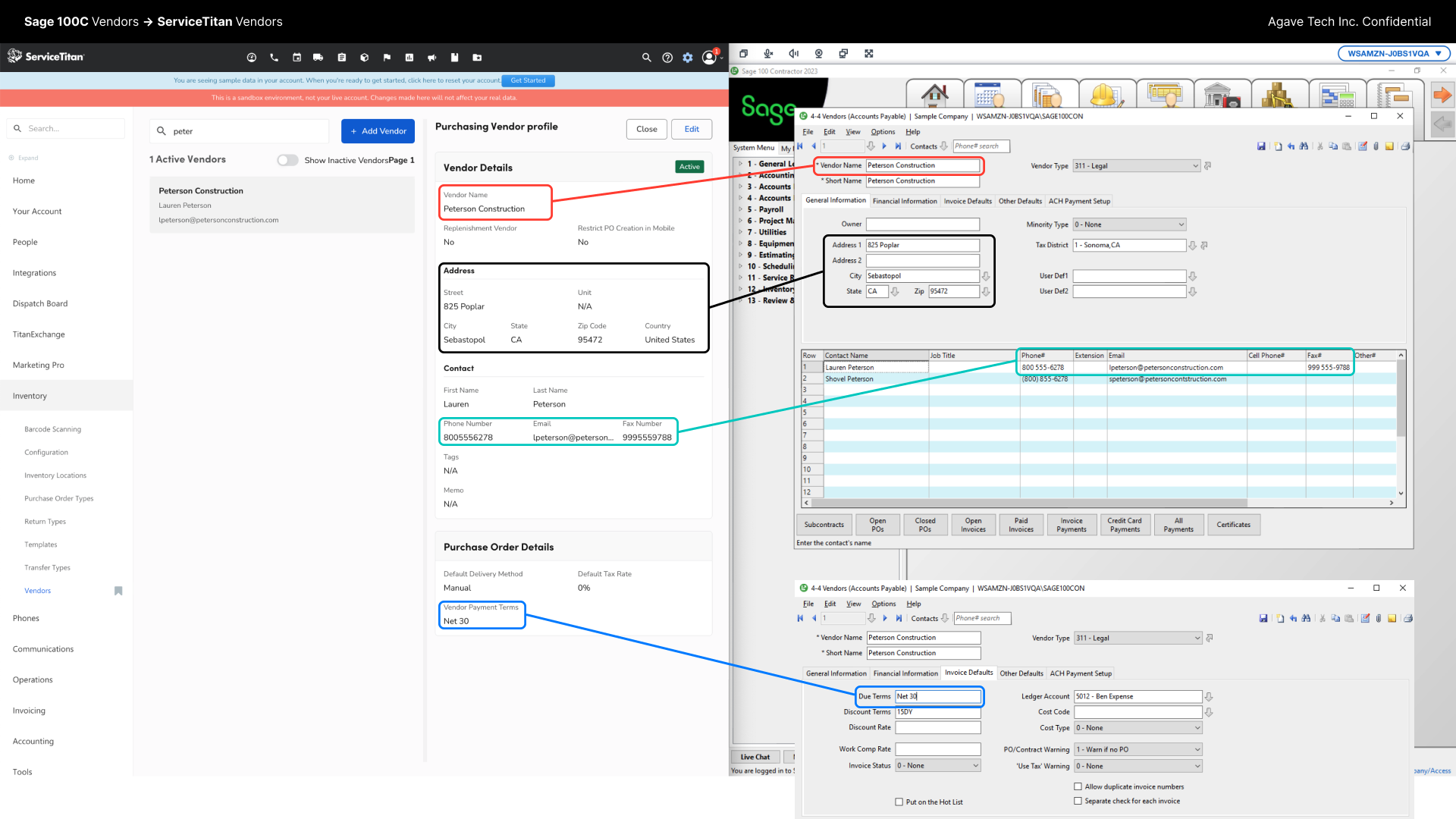Check Allow duplicate invoice numbers

(1078, 786)
